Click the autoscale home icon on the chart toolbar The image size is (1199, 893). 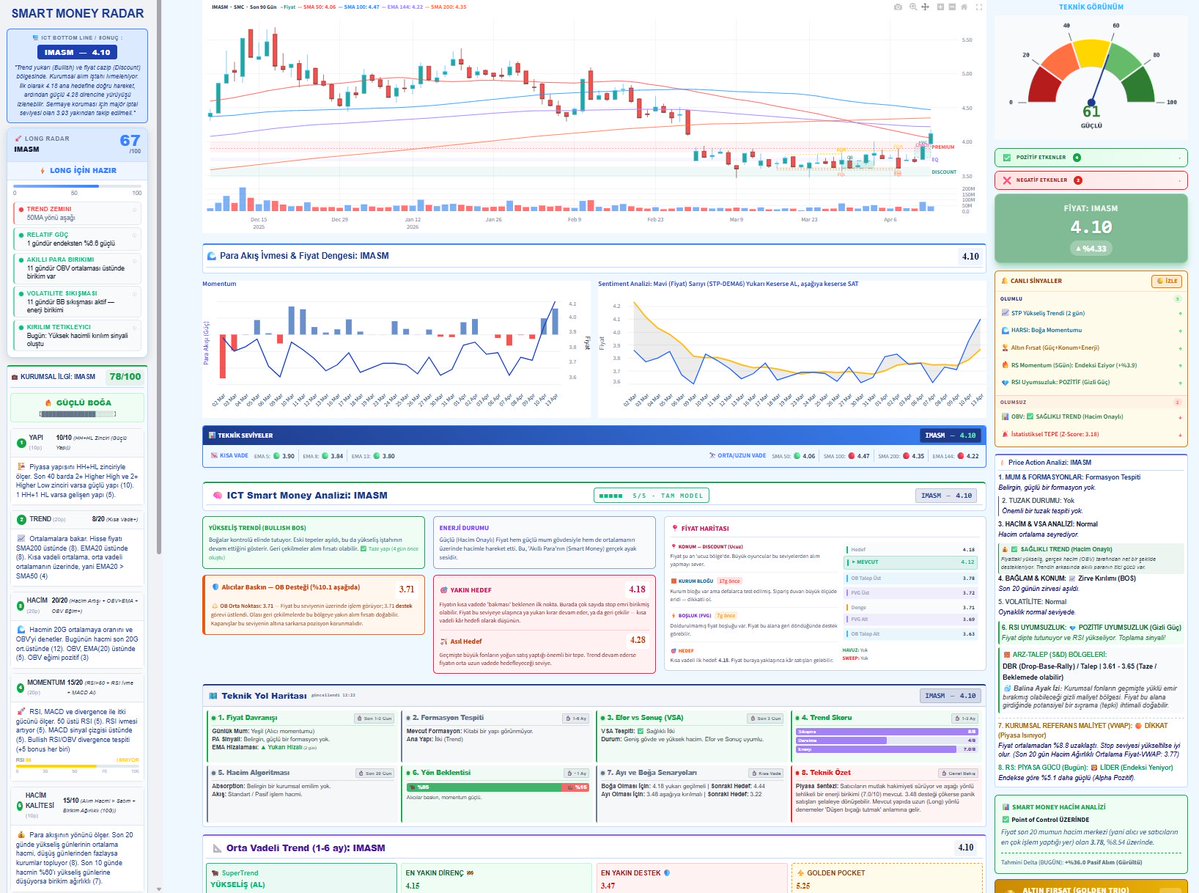click(964, 7)
